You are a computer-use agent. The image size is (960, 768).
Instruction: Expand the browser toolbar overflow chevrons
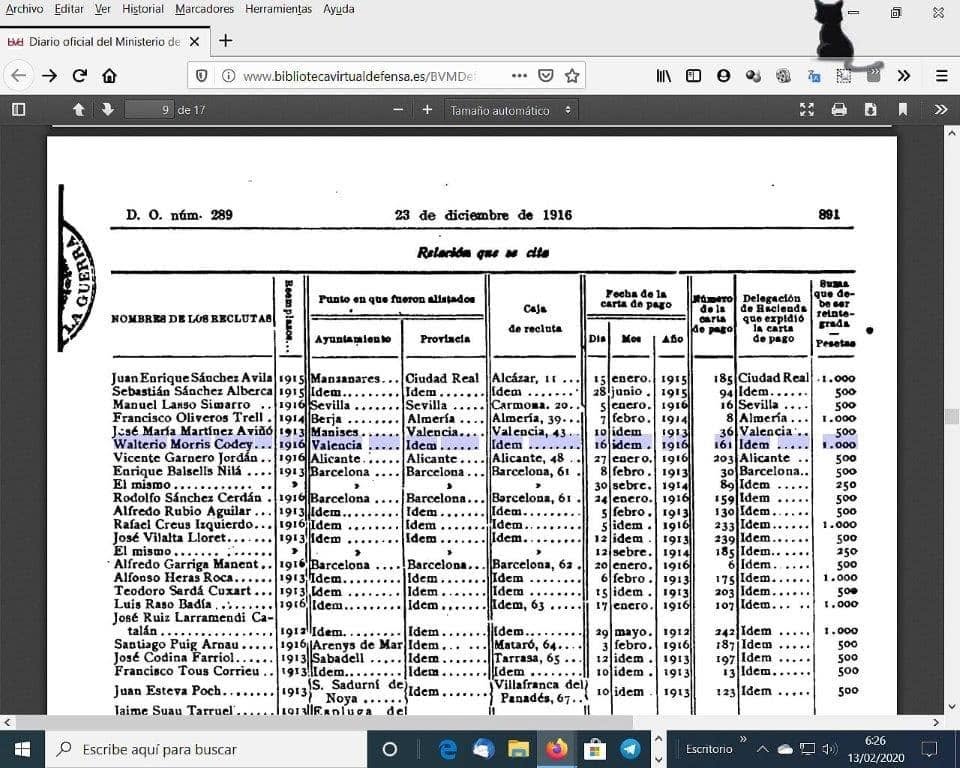tap(904, 76)
